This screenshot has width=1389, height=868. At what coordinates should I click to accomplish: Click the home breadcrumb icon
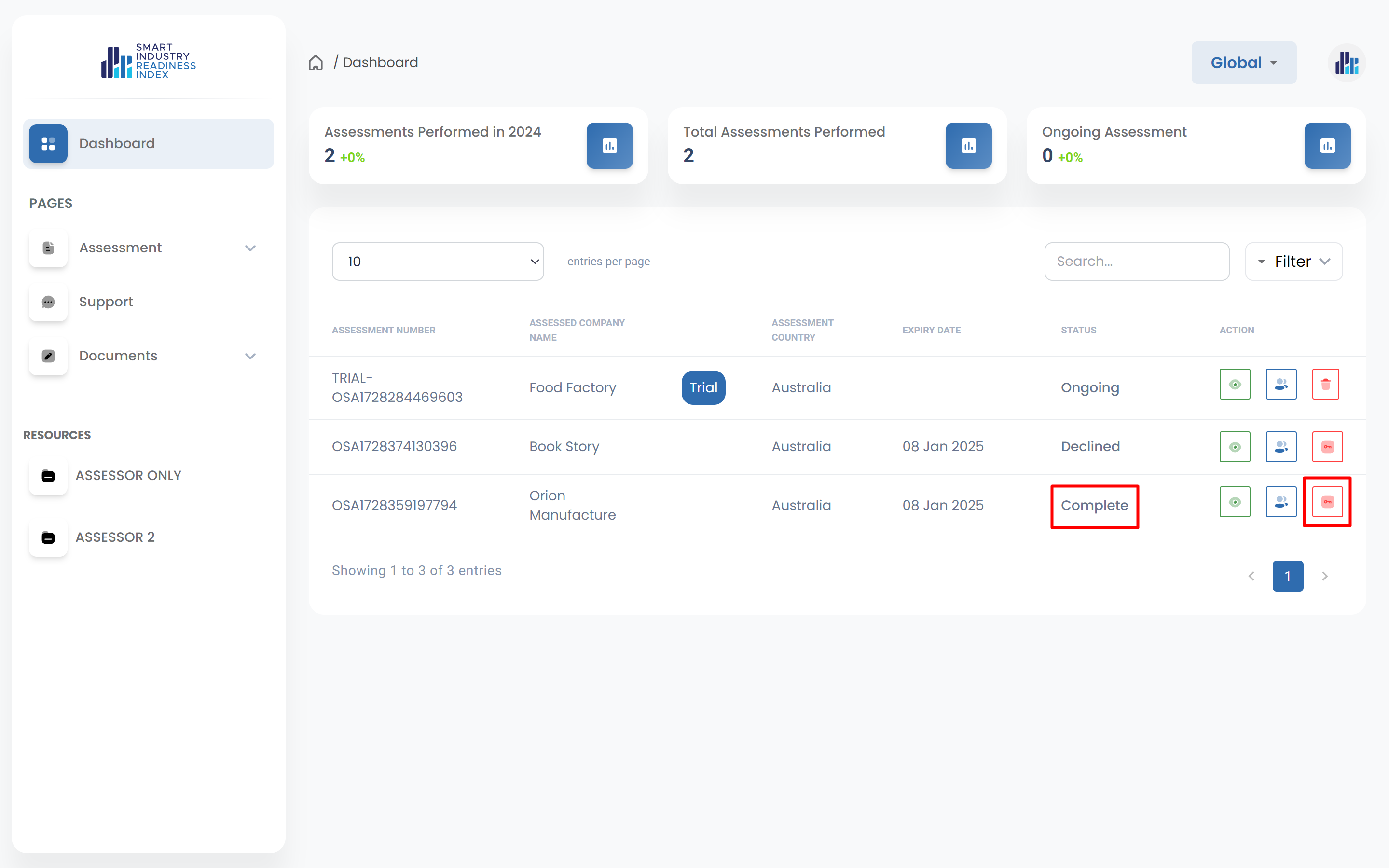[x=316, y=63]
